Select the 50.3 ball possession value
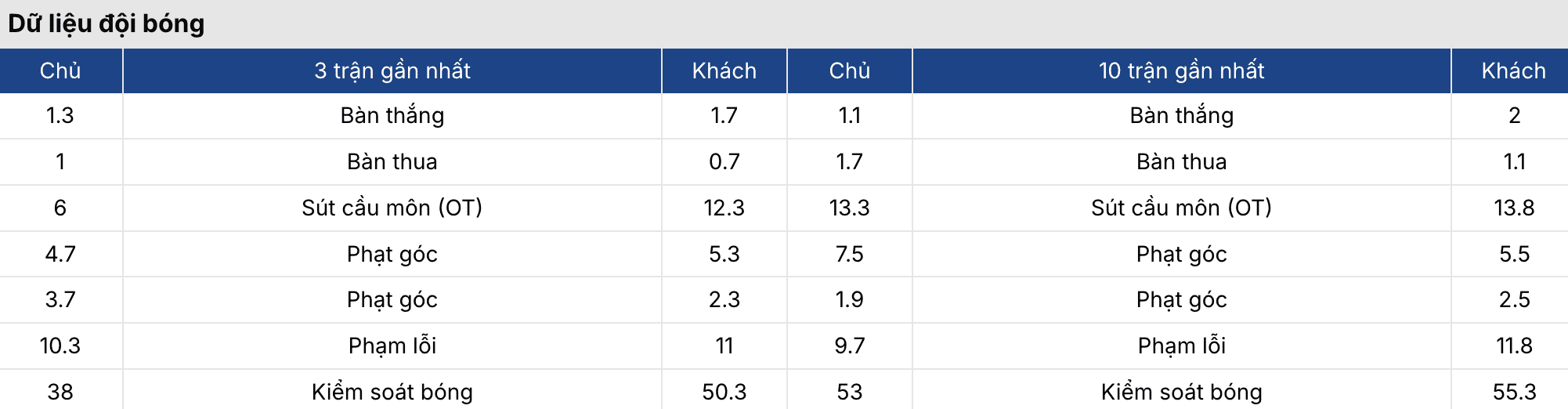Image resolution: width=1568 pixels, height=409 pixels. [x=724, y=392]
